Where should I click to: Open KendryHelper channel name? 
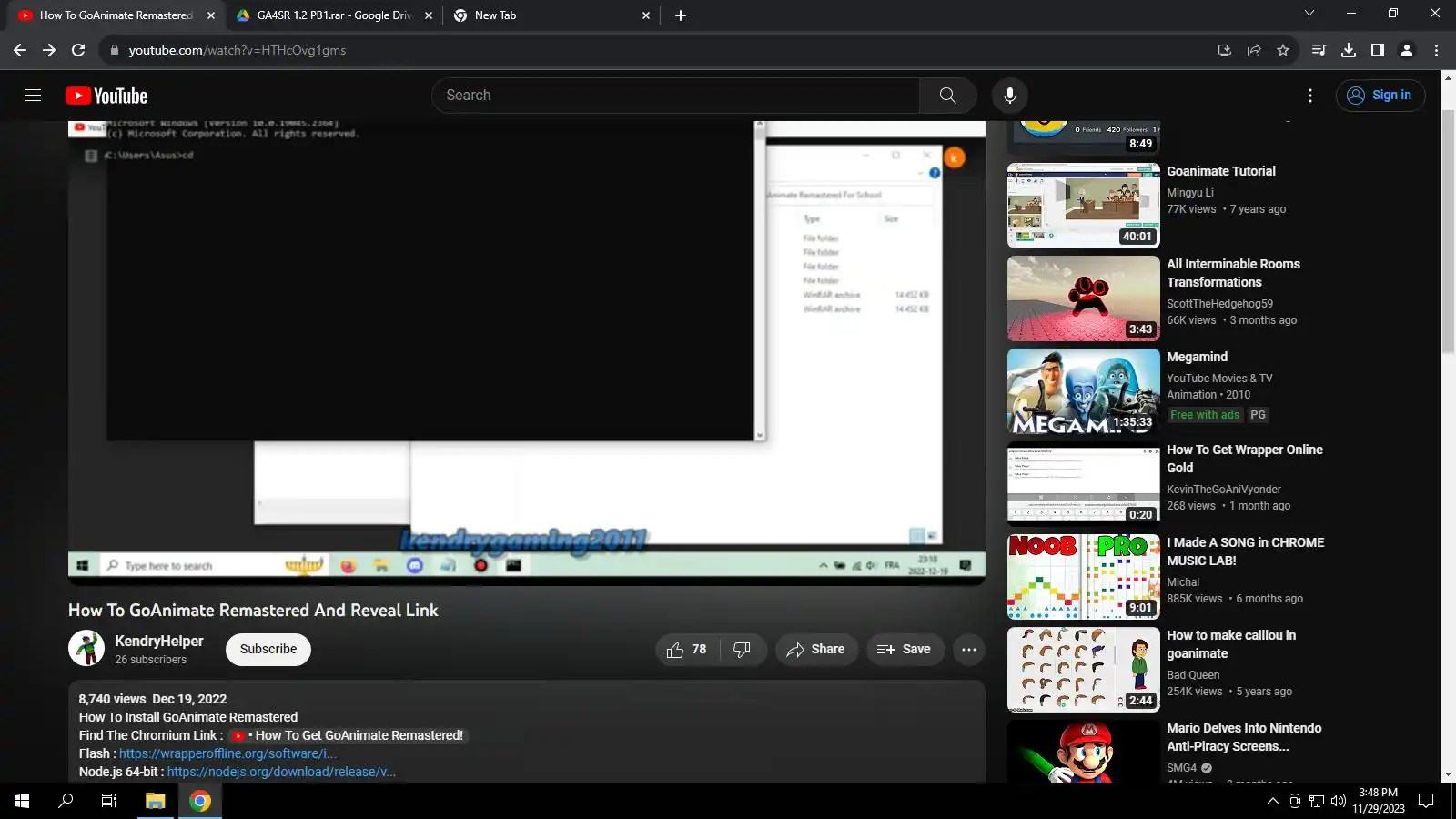159,641
